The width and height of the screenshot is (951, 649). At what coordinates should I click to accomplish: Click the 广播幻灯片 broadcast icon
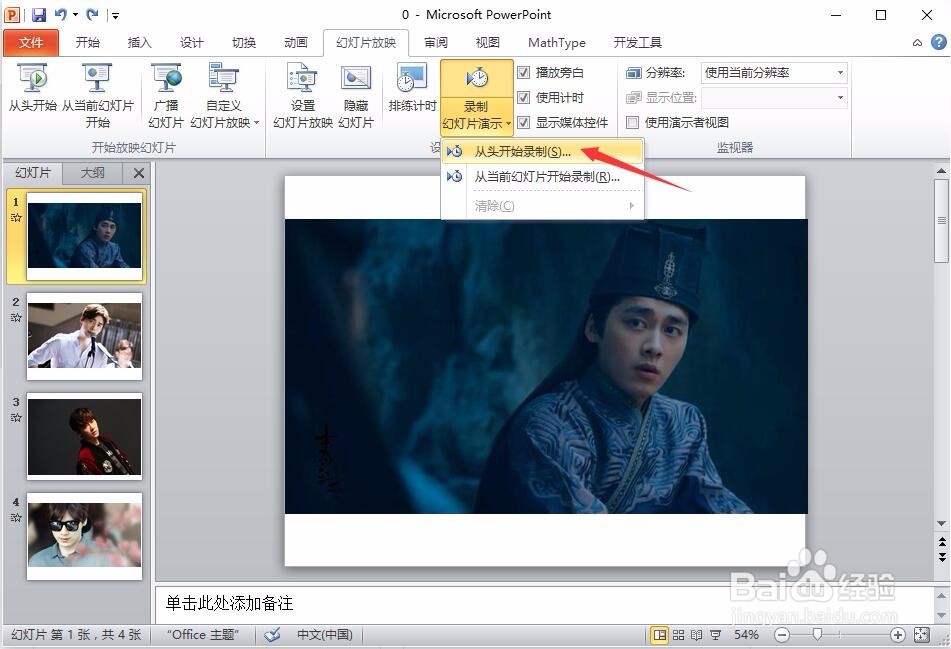(x=166, y=96)
